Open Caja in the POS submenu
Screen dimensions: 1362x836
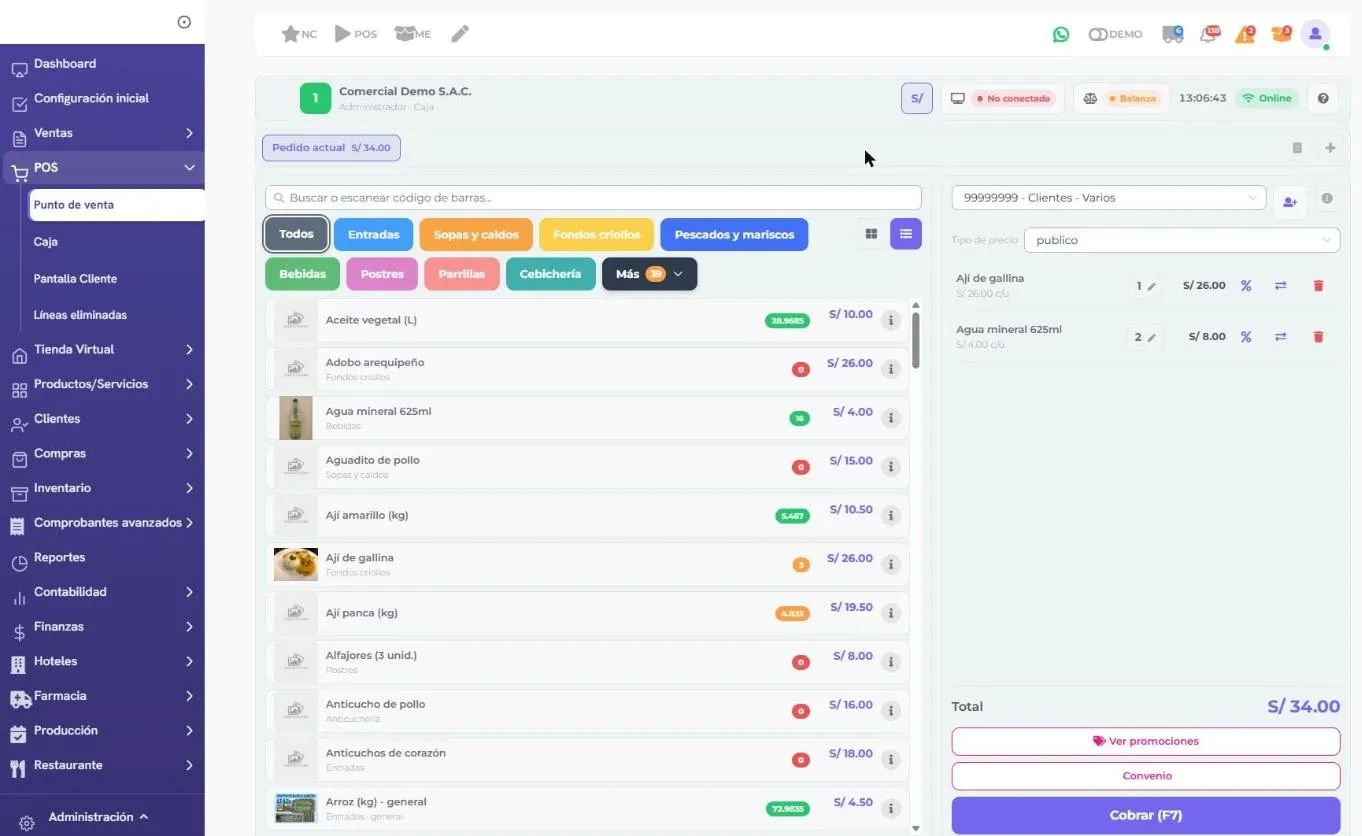pos(46,242)
